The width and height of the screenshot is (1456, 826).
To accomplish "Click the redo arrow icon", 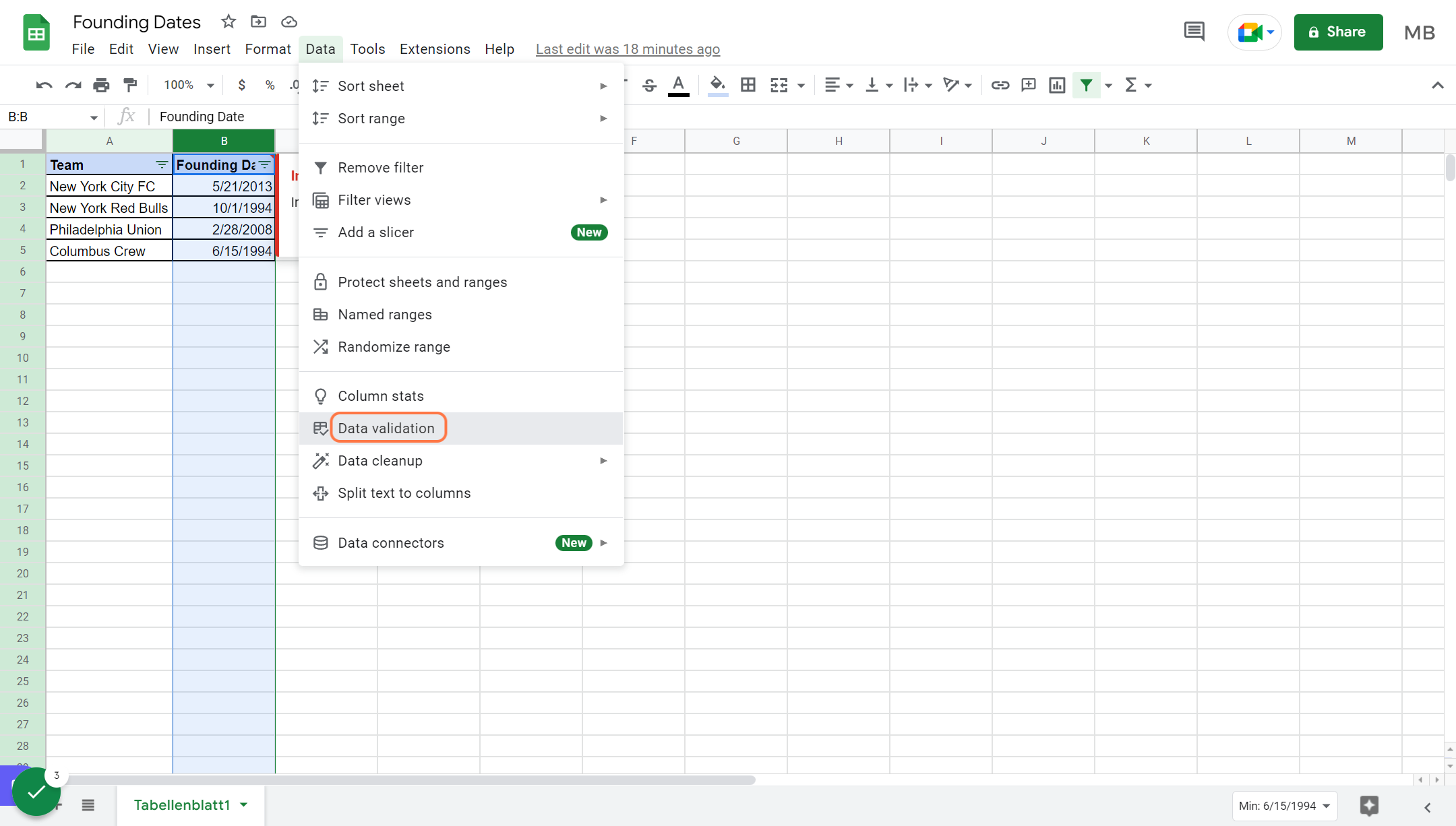I will click(x=73, y=85).
